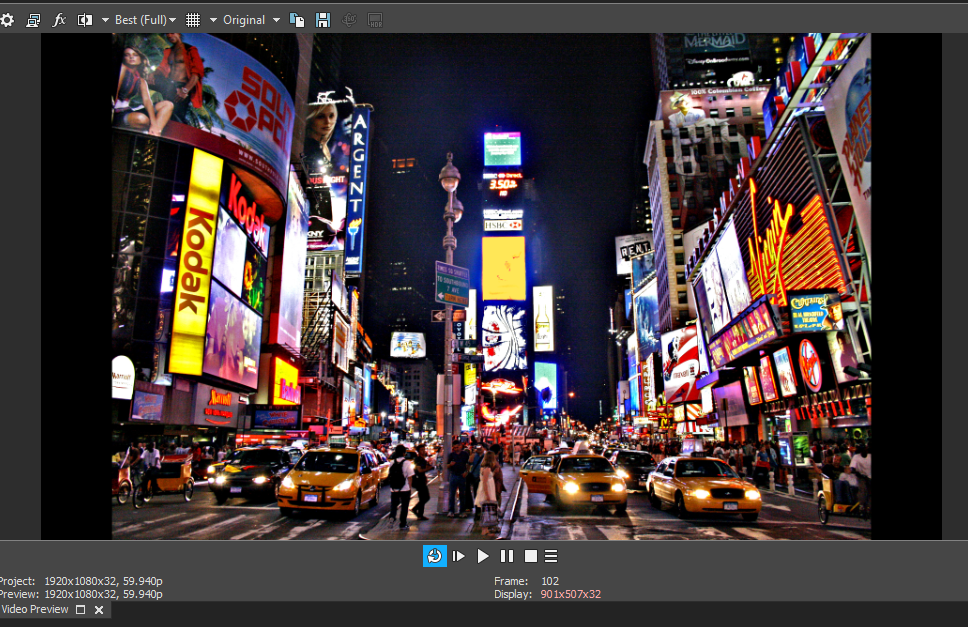Expand the Overlays grid dropdown arrow
The image size is (968, 627).
(x=214, y=20)
